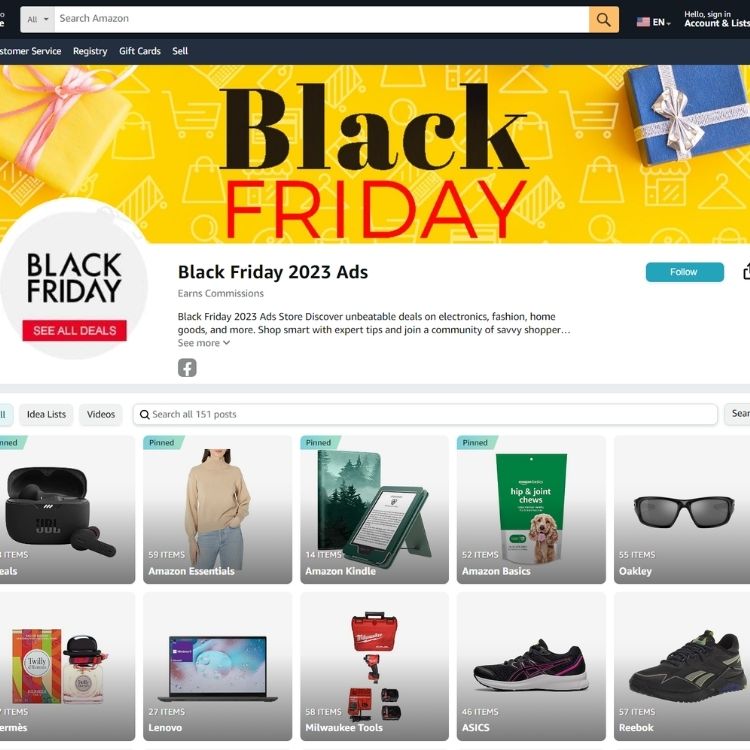
Task: Open the Gift Cards menu link
Action: click(x=140, y=51)
